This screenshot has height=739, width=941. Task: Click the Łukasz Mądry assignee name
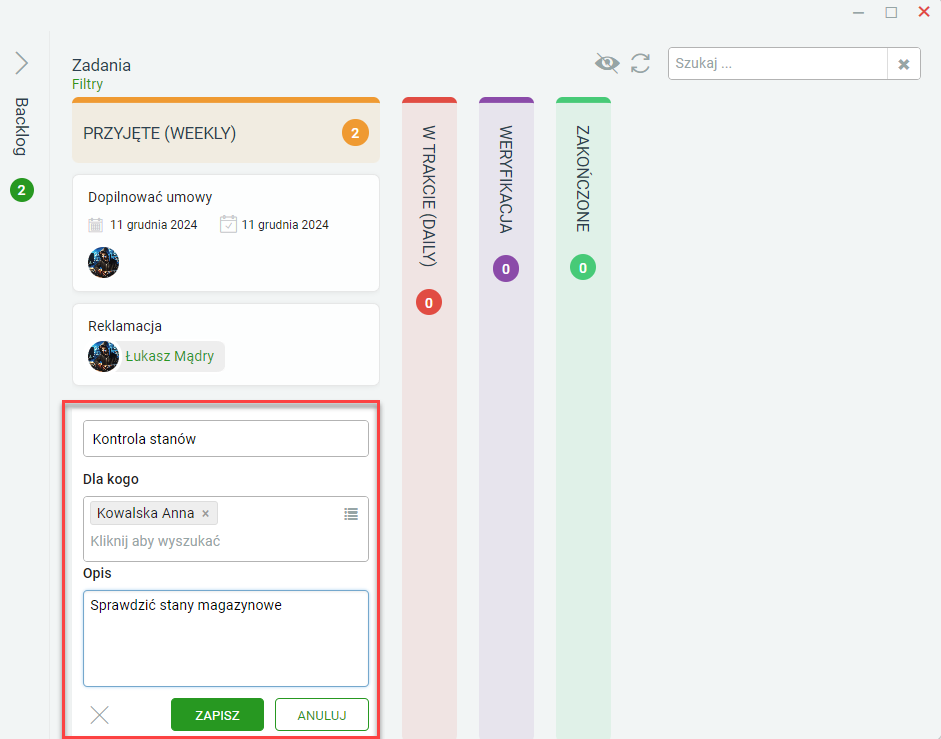click(169, 356)
